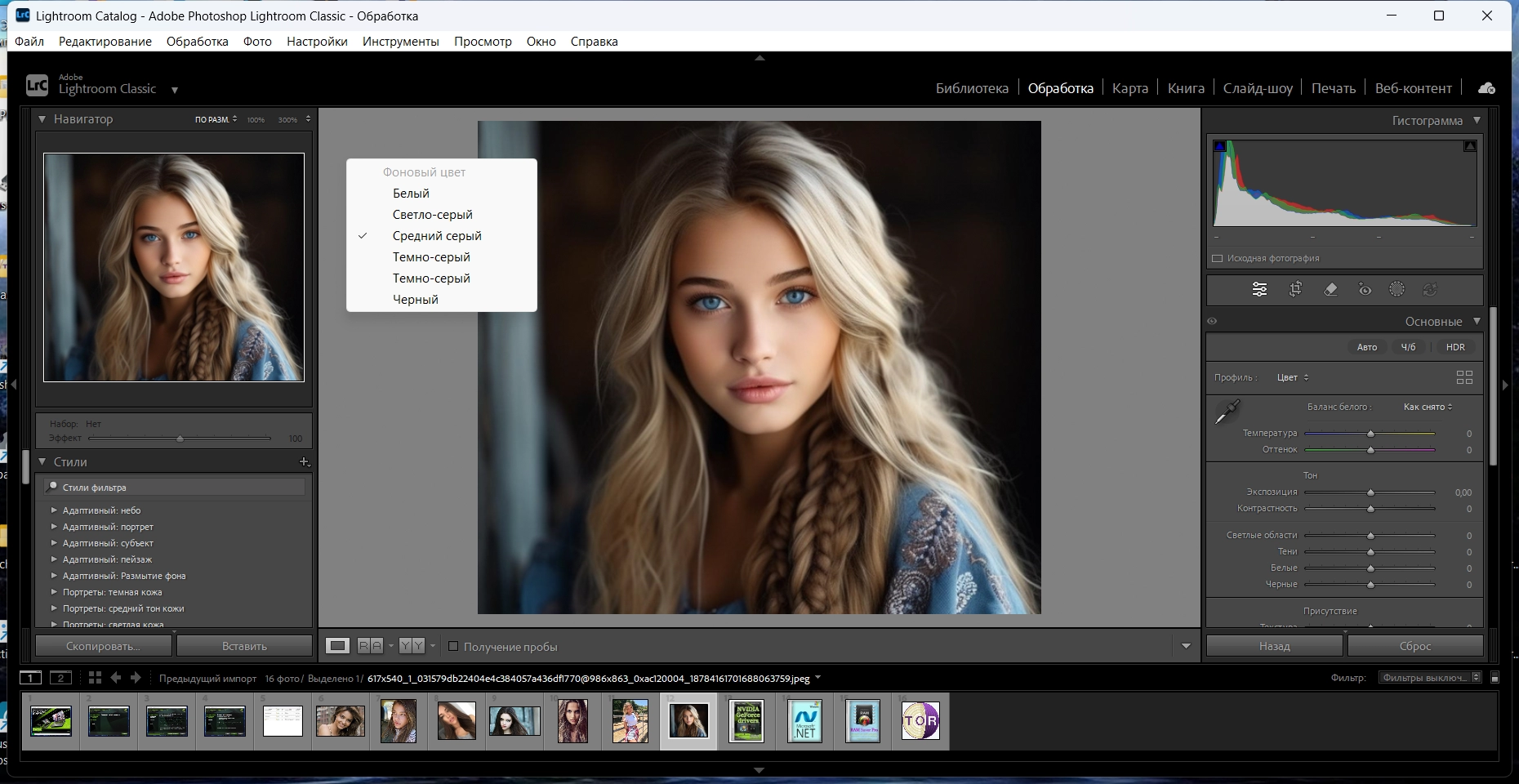
Task: Toggle visibility eye of Основные panel
Action: point(1213,322)
